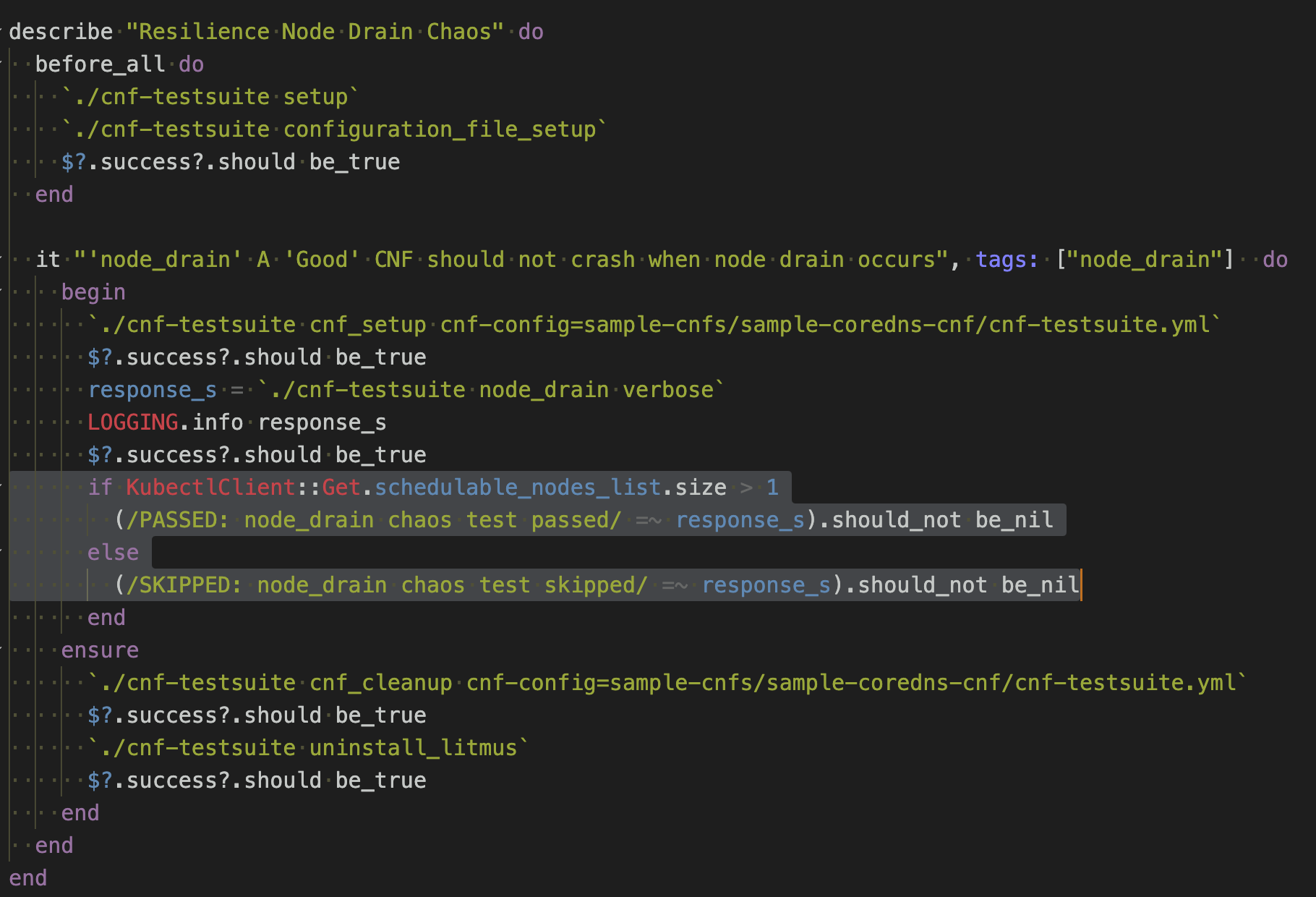Viewport: 1316px width, 897px height.
Task: Select the "Resilience Node Drain Chaos" string
Action: pyautogui.click(x=315, y=32)
